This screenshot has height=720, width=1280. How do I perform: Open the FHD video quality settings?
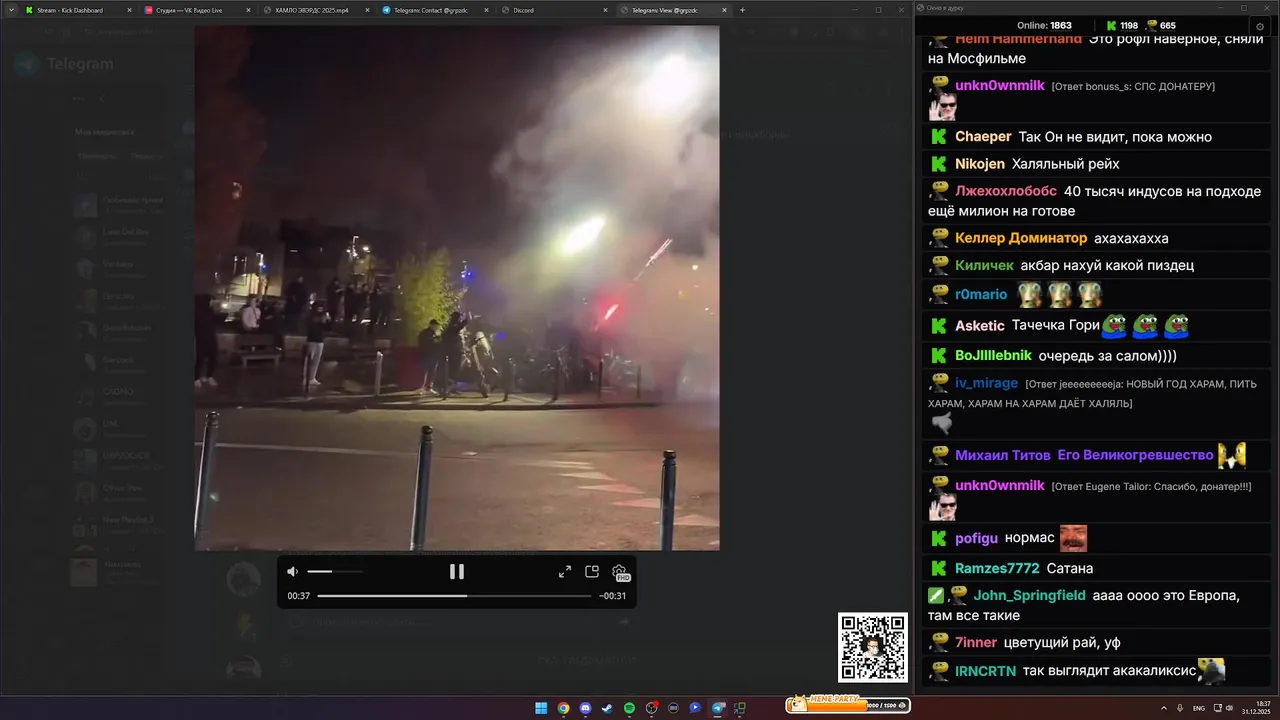[x=620, y=572]
